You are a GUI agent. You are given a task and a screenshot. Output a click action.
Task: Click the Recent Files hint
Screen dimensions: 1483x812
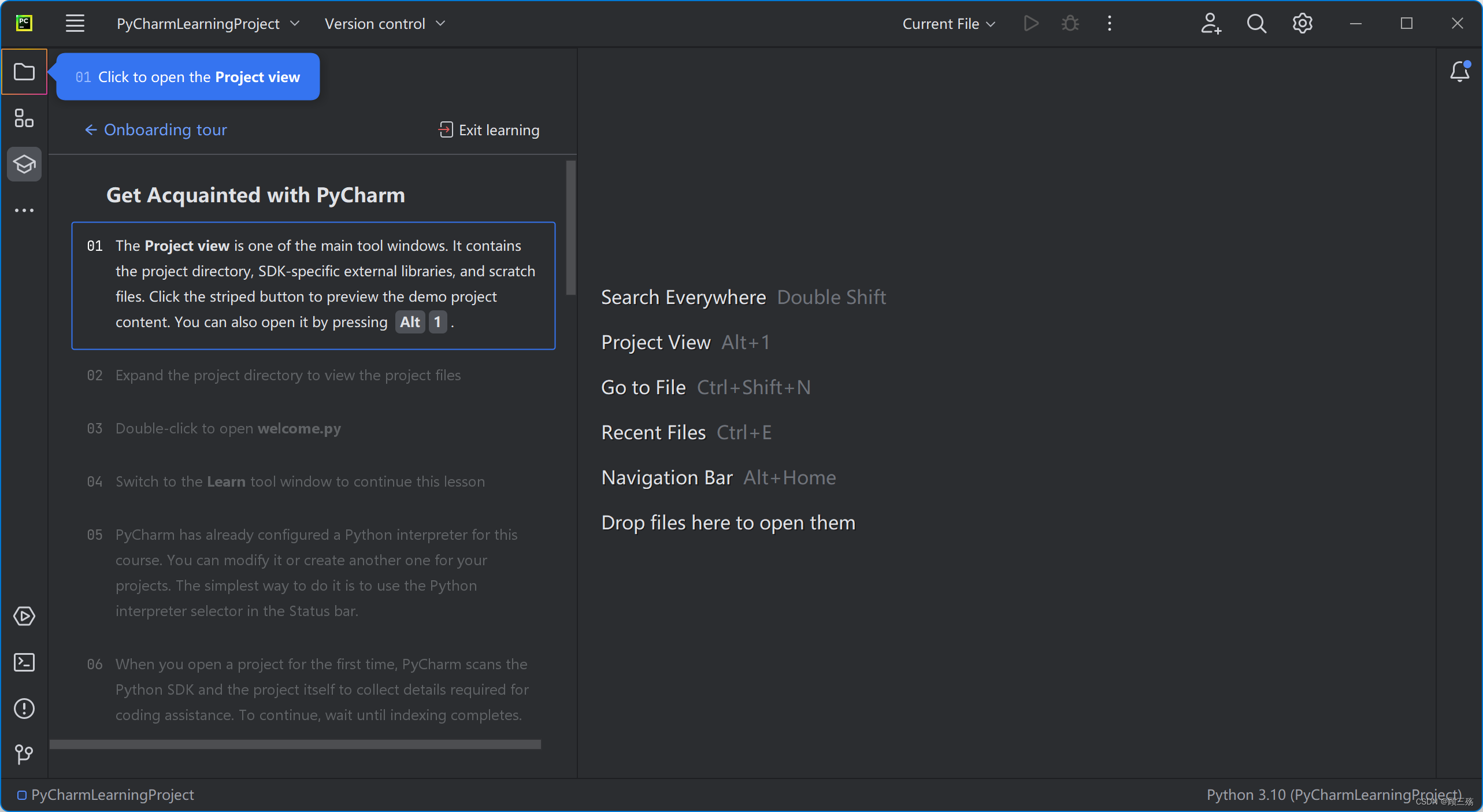coord(687,432)
